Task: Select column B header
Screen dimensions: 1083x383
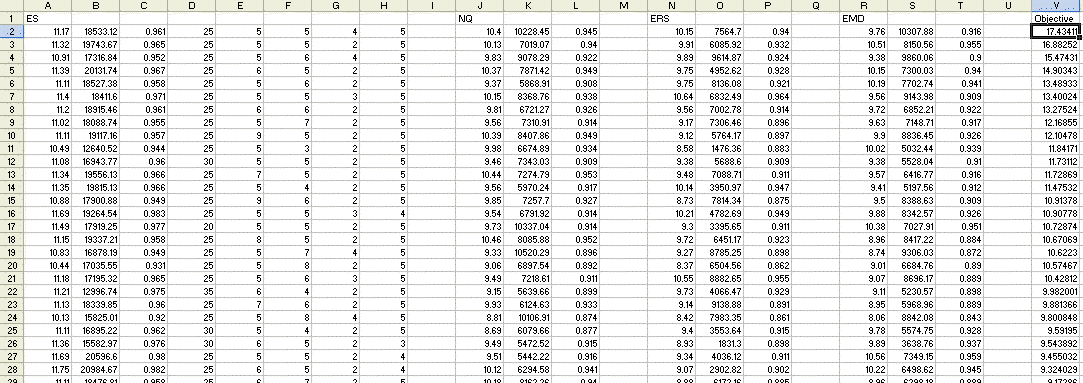Action: click(x=95, y=6)
